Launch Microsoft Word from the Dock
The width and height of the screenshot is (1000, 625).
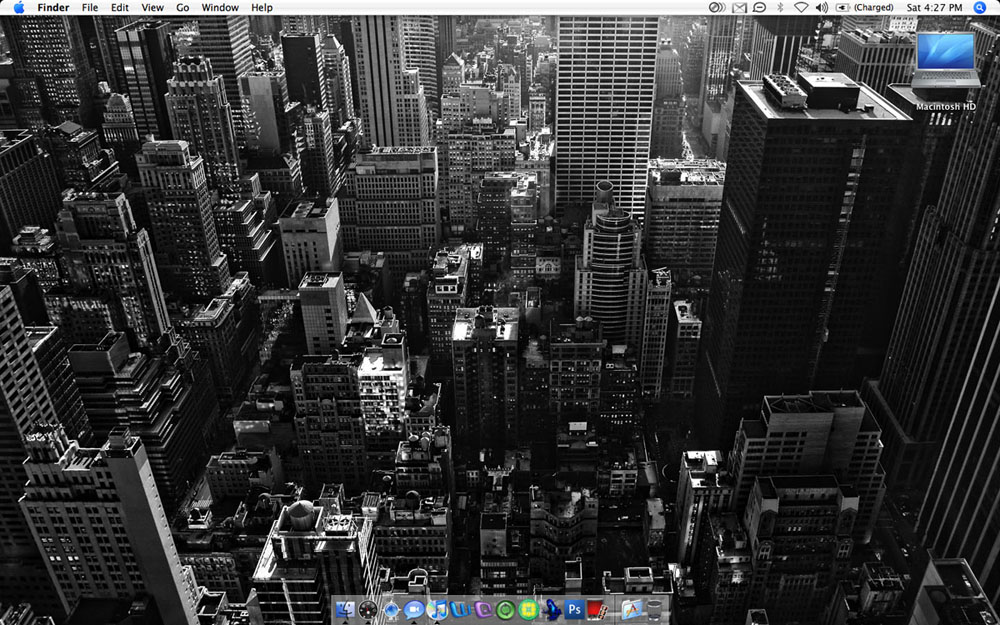pyautogui.click(x=460, y=610)
